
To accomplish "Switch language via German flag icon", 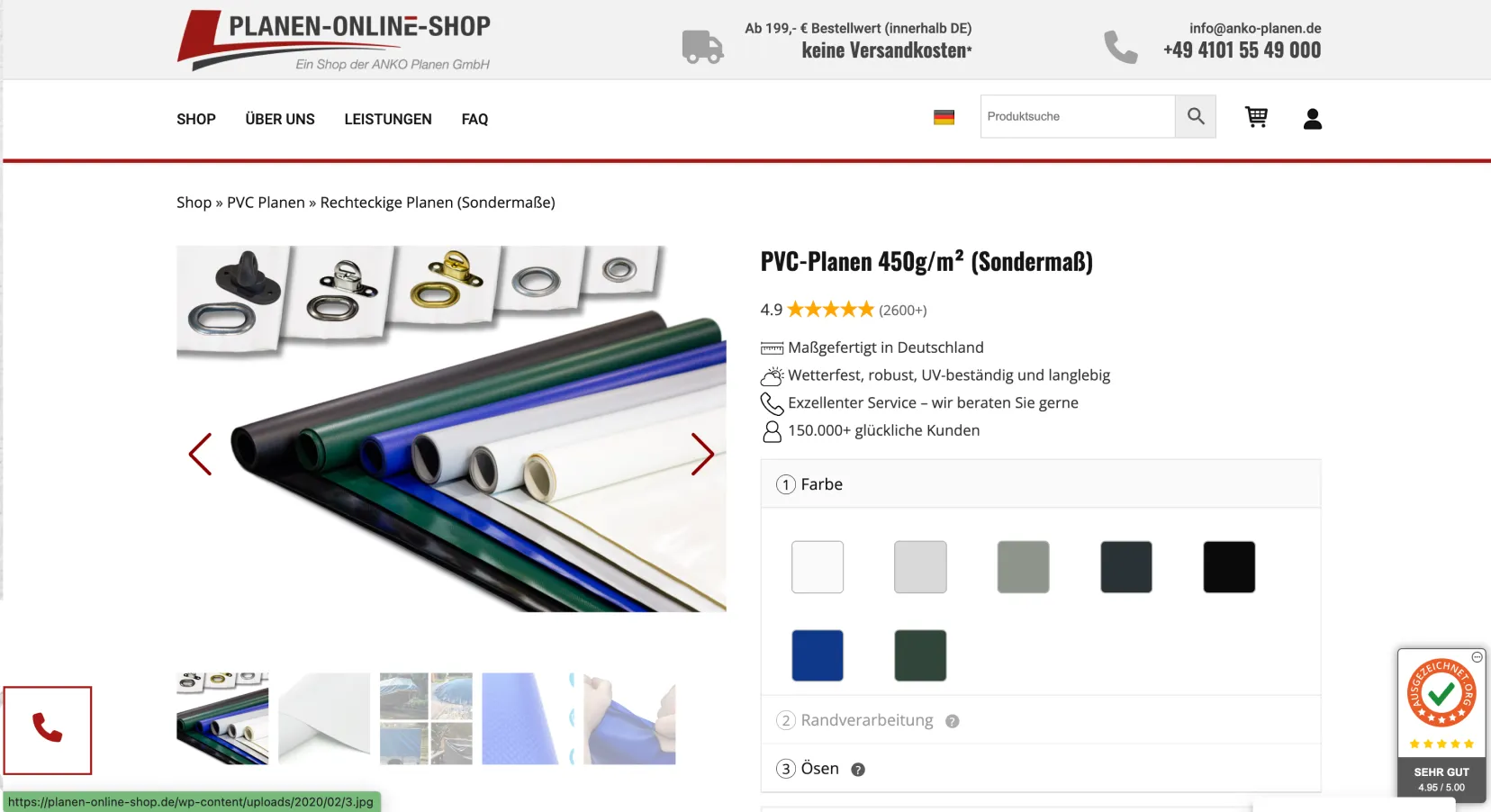I will [x=944, y=117].
